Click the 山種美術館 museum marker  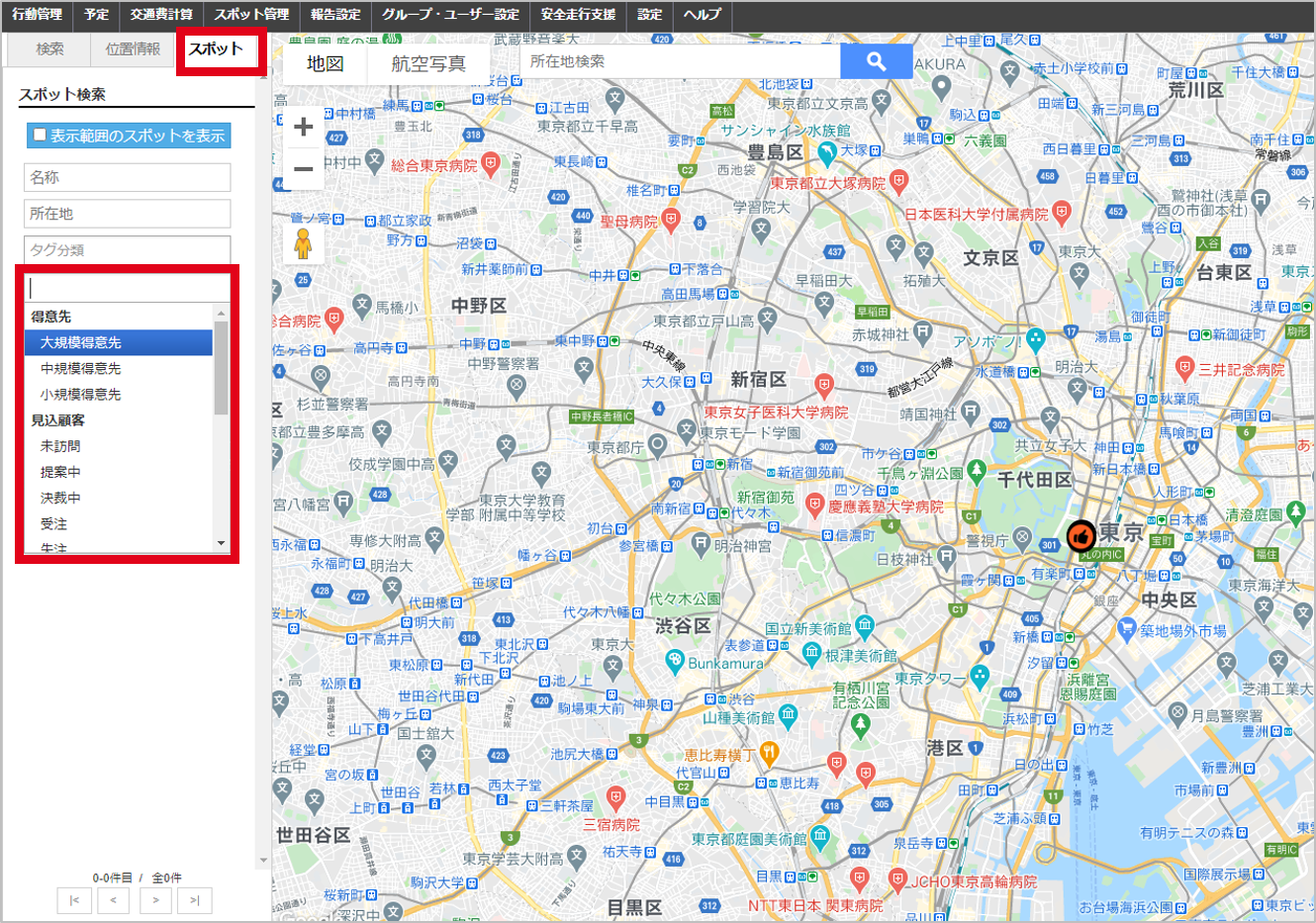(788, 715)
